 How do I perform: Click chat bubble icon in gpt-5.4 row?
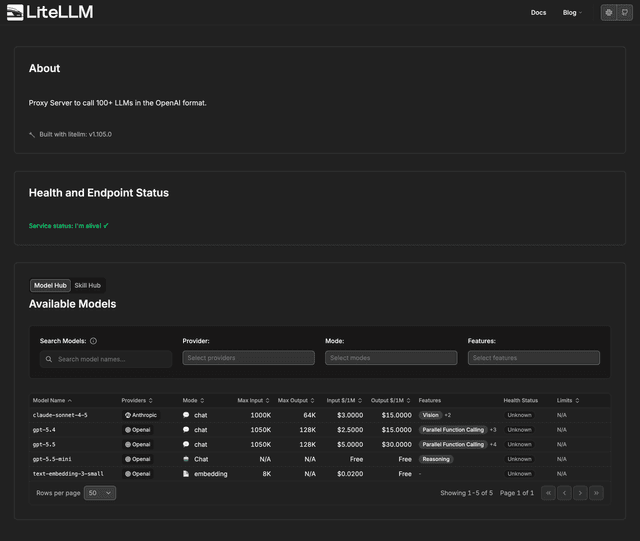pyautogui.click(x=186, y=430)
